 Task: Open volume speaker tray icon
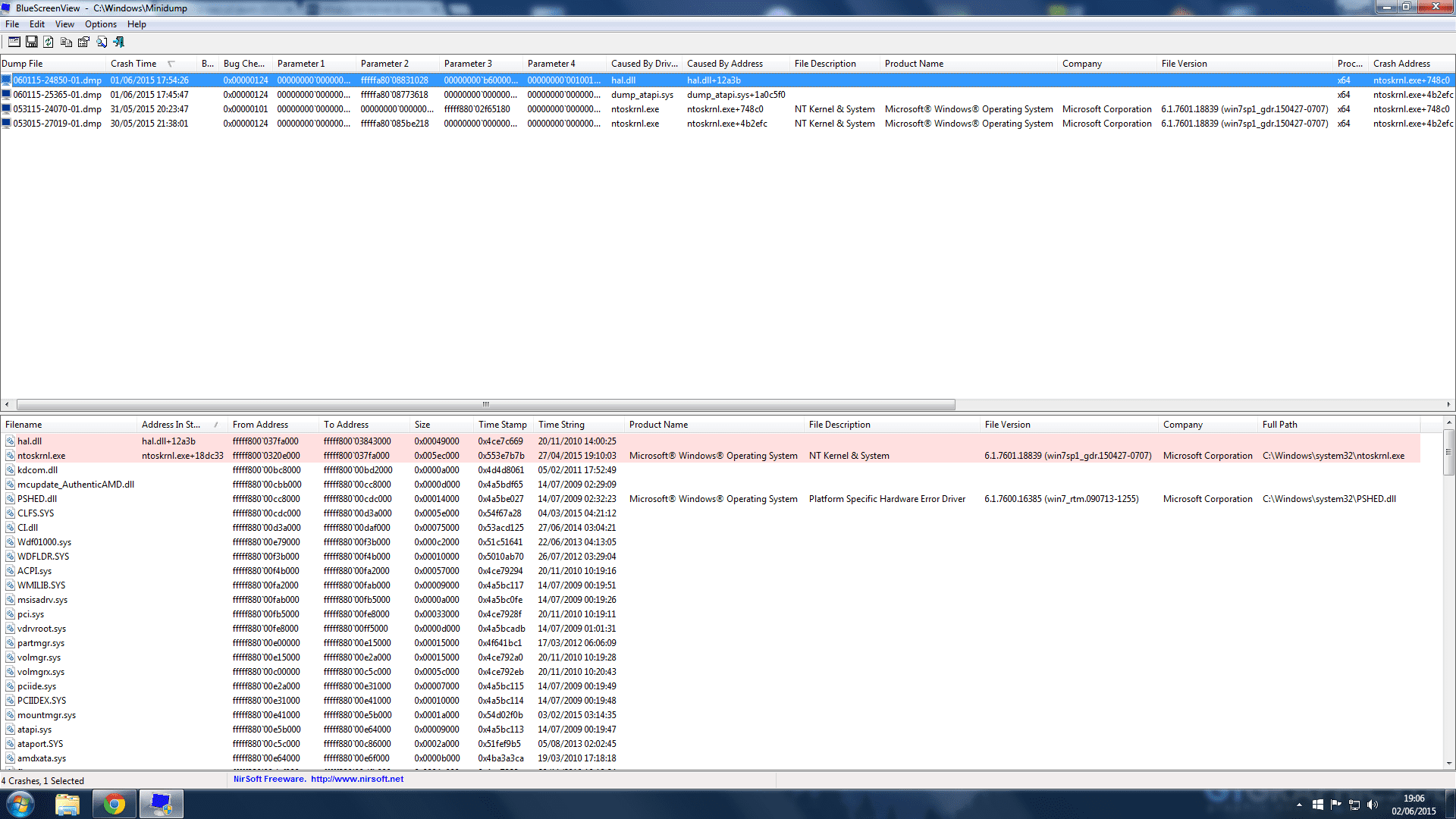point(1372,805)
